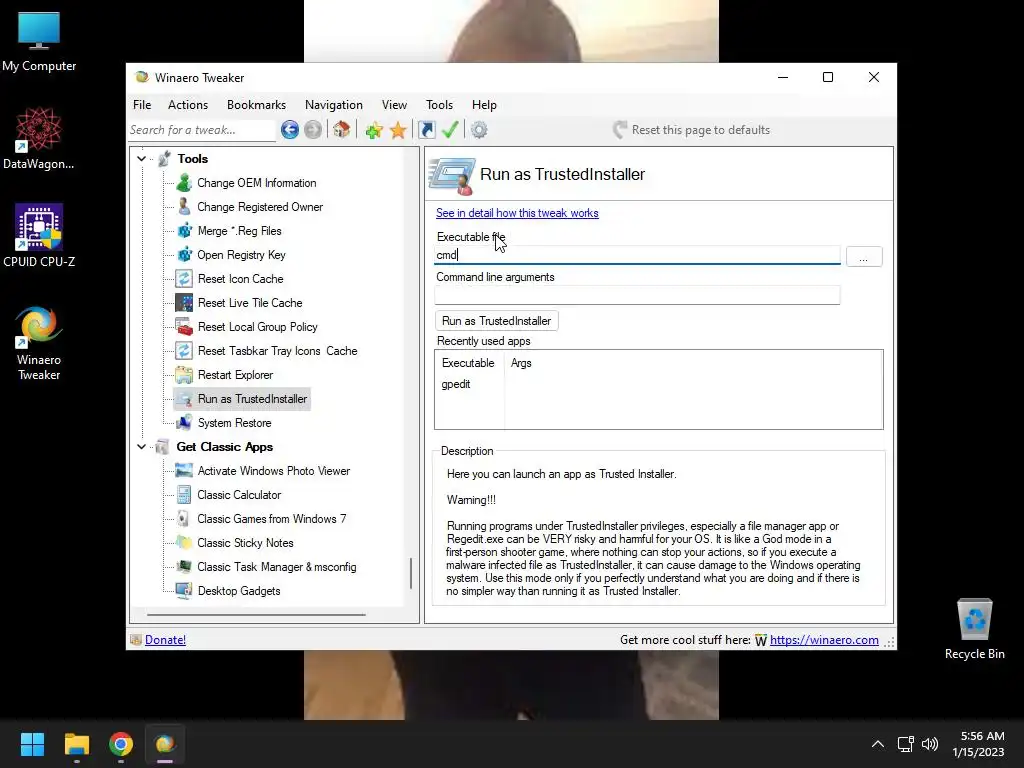The height and width of the screenshot is (768, 1024).
Task: Open the Actions menu
Action: tap(188, 105)
